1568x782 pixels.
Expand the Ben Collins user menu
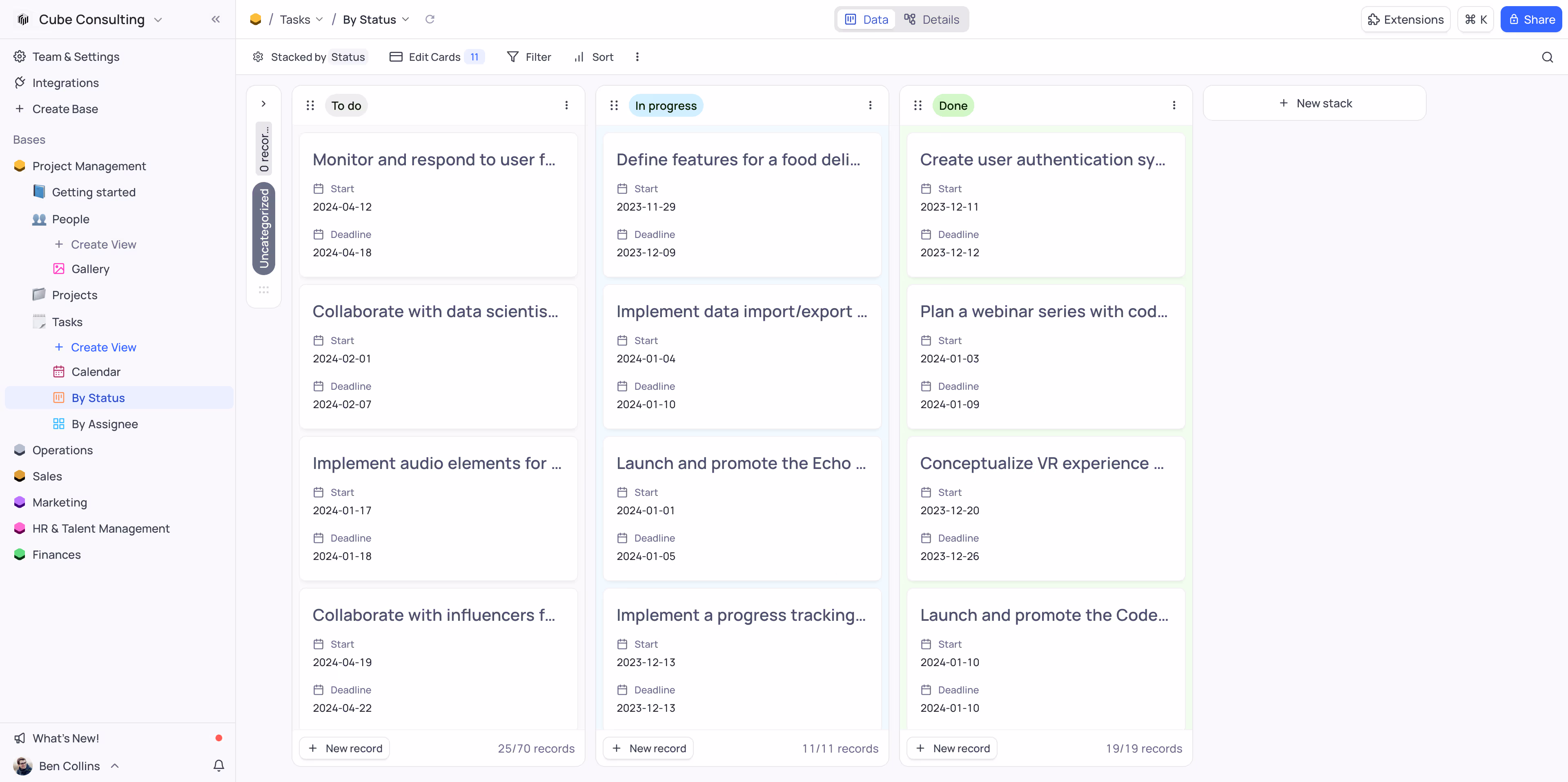tap(69, 766)
